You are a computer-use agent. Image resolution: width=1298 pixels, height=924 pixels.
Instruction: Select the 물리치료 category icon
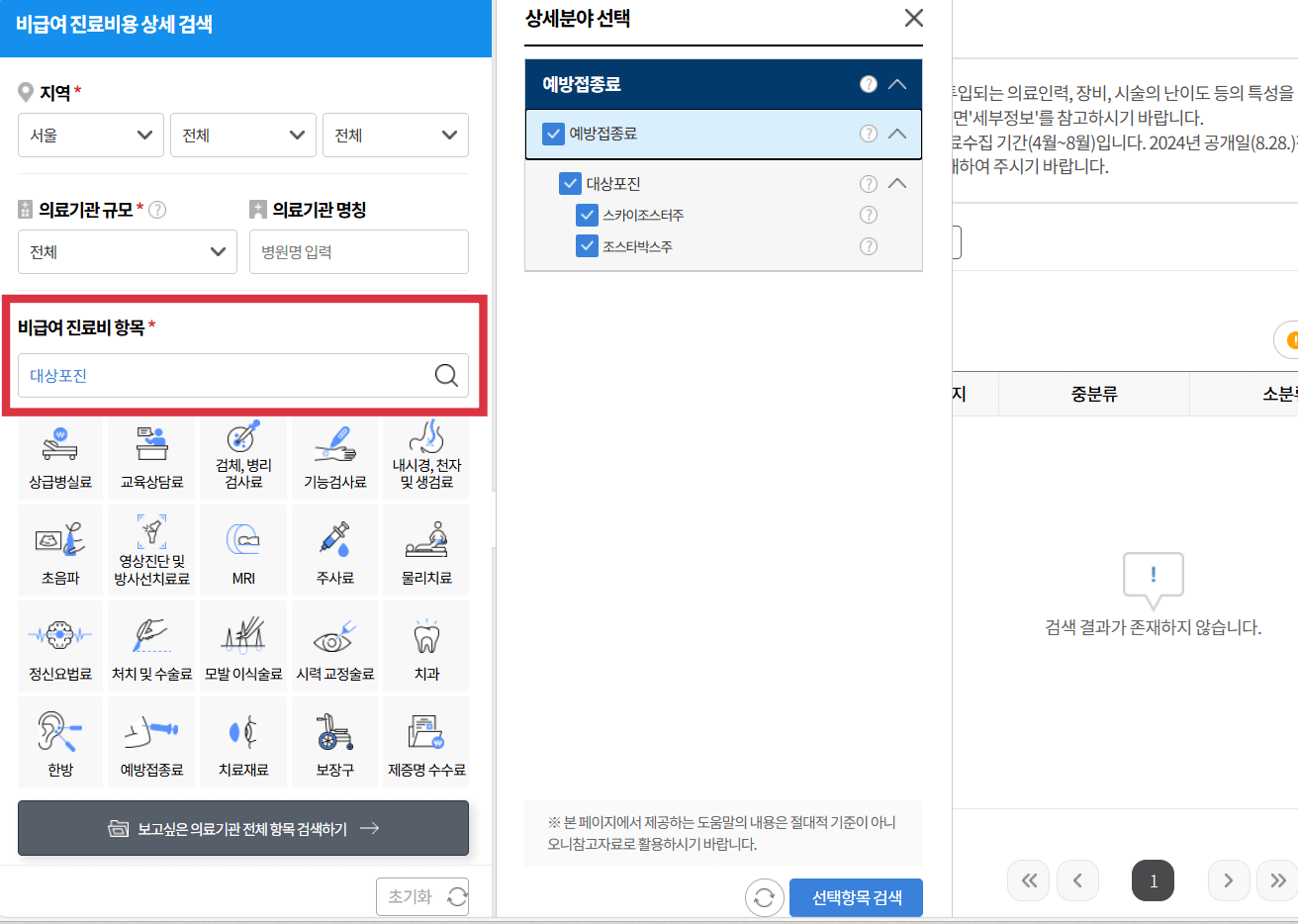click(x=425, y=549)
